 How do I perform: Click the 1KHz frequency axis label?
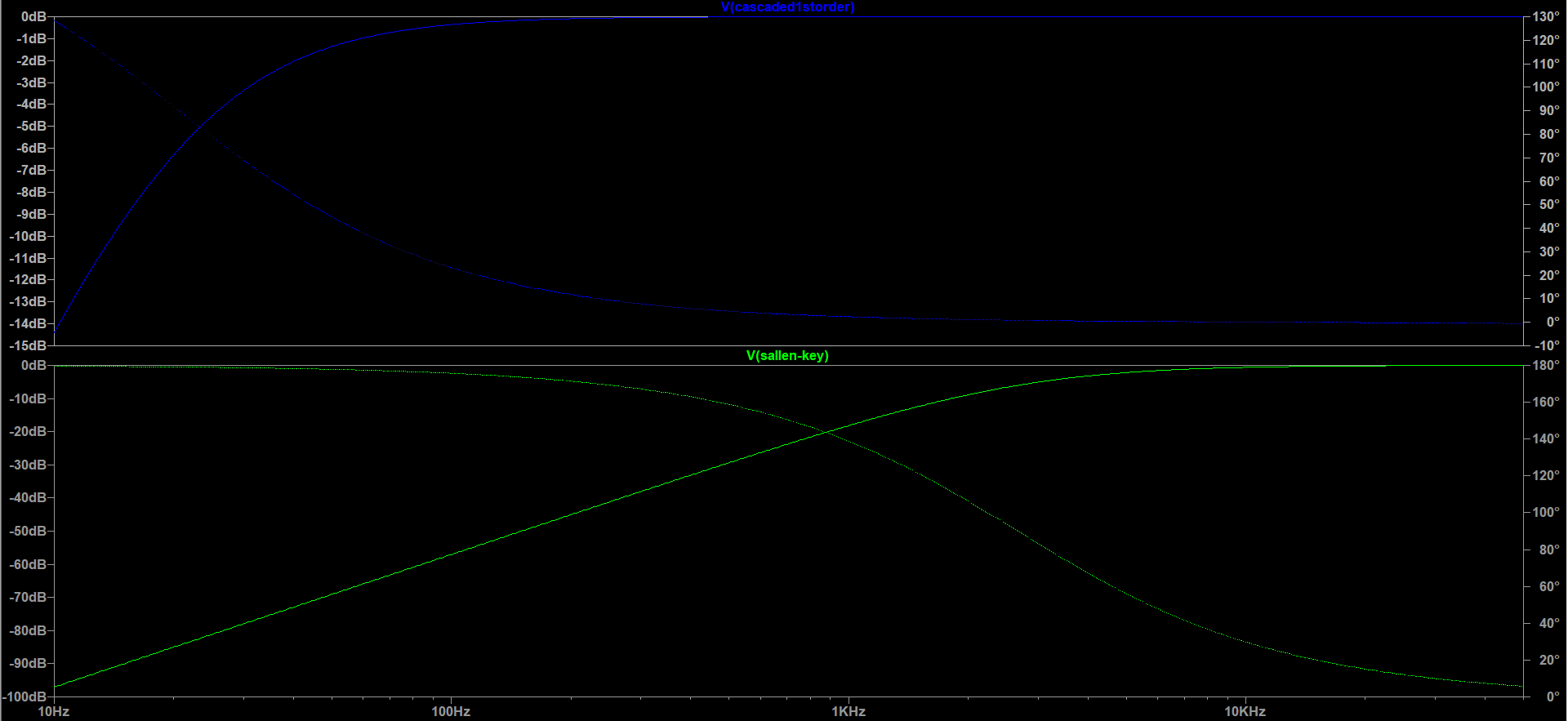point(849,711)
